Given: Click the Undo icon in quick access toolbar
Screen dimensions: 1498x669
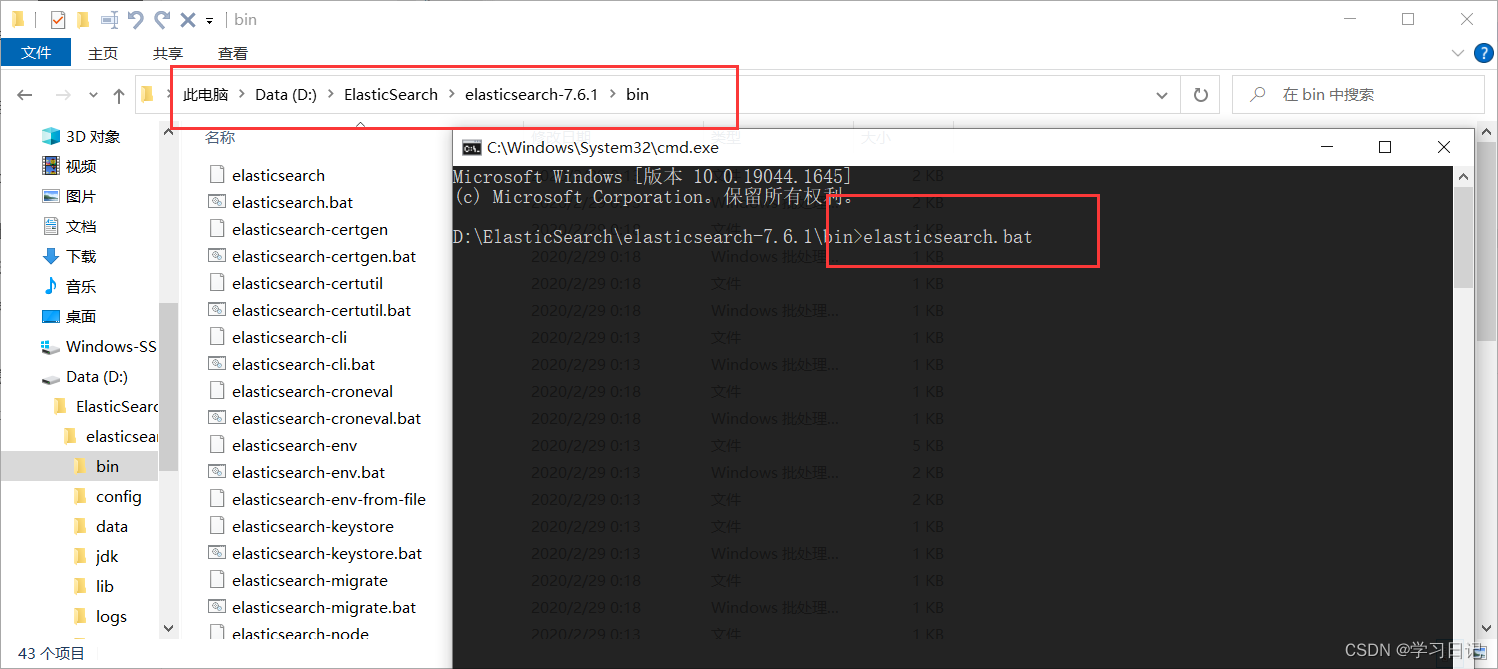Looking at the screenshot, I should pos(136,19).
